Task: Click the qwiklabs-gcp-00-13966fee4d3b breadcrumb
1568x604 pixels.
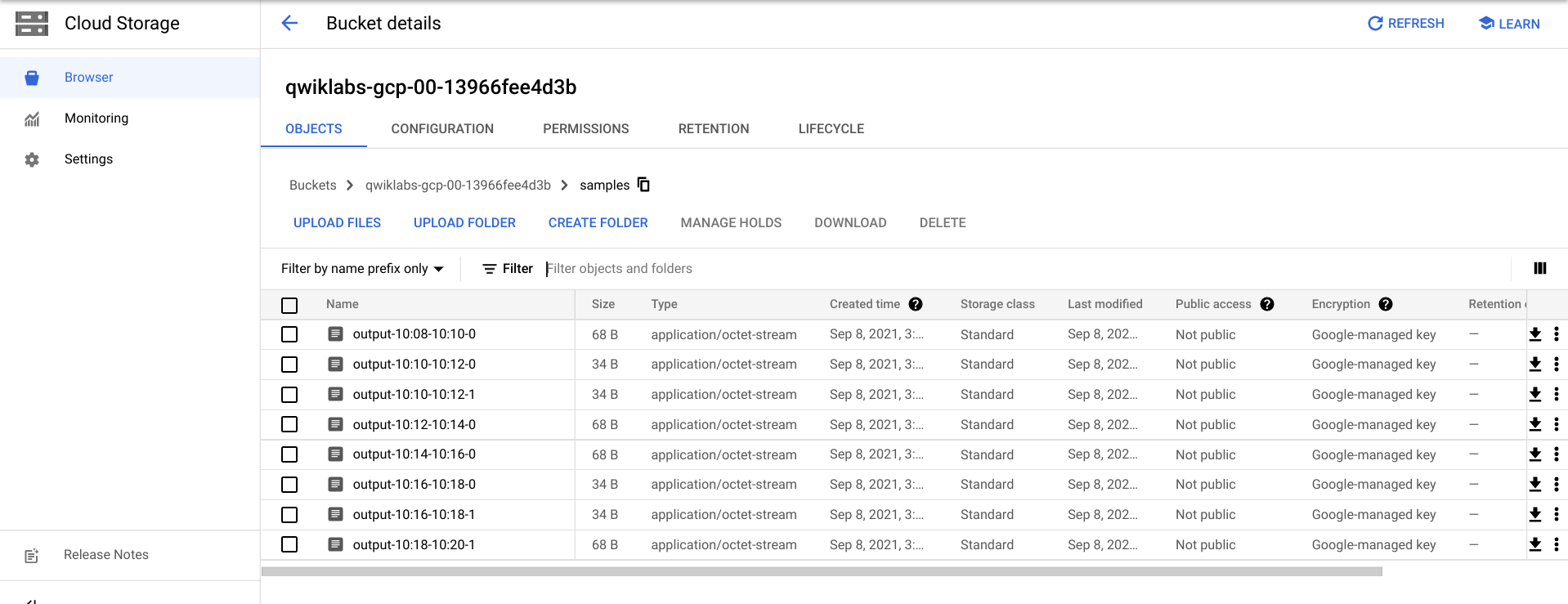Action: pyautogui.click(x=458, y=186)
